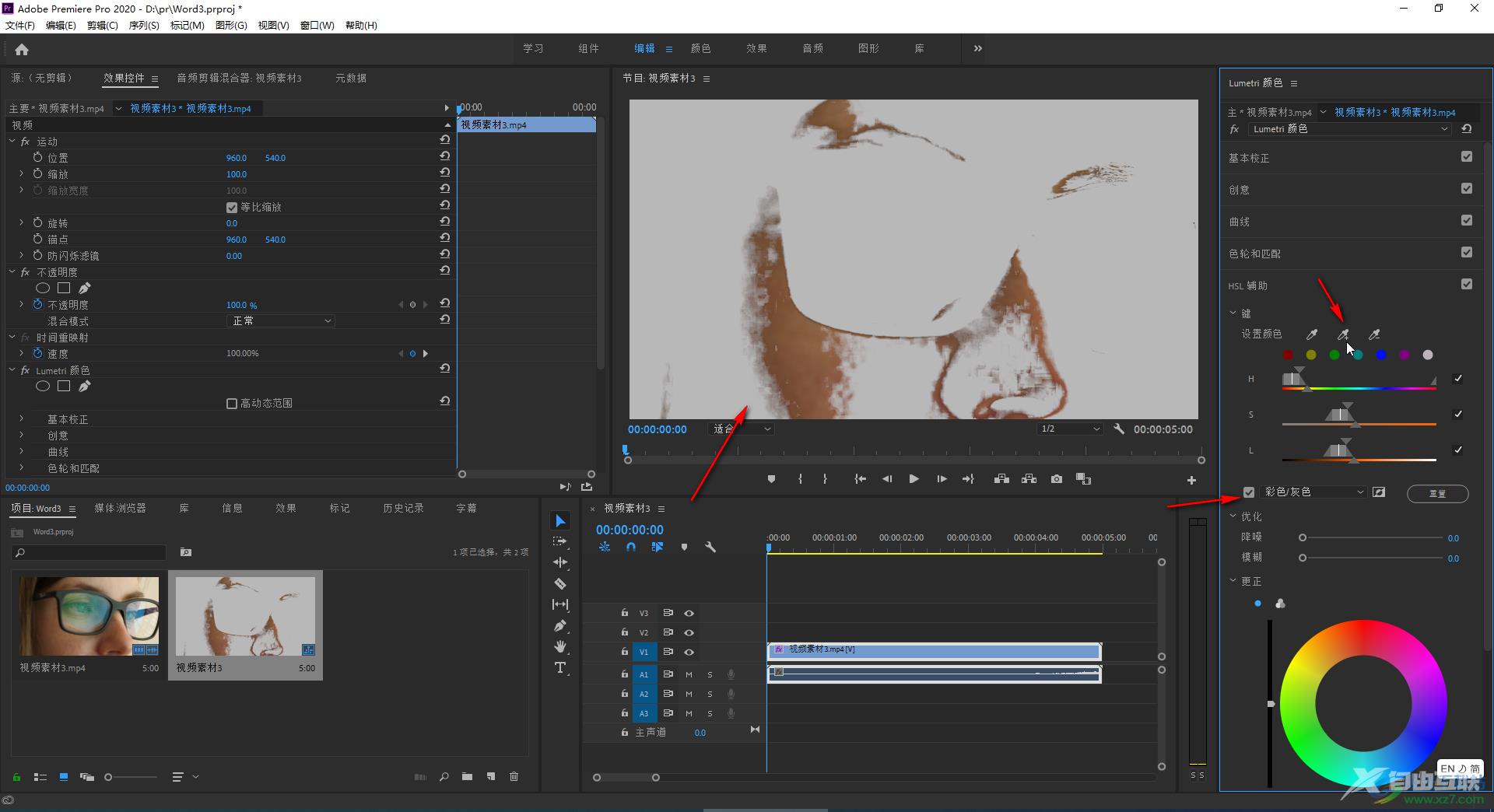Select the Pen tool in toolbar
The image size is (1494, 812).
point(560,625)
